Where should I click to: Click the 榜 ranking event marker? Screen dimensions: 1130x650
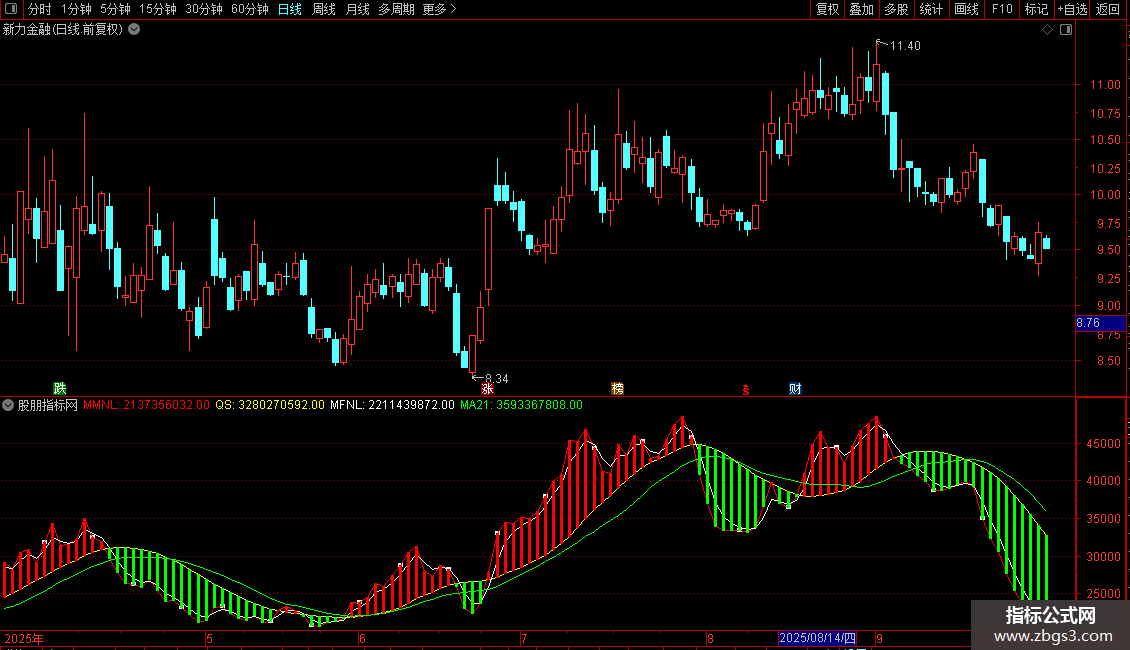pyautogui.click(x=618, y=388)
